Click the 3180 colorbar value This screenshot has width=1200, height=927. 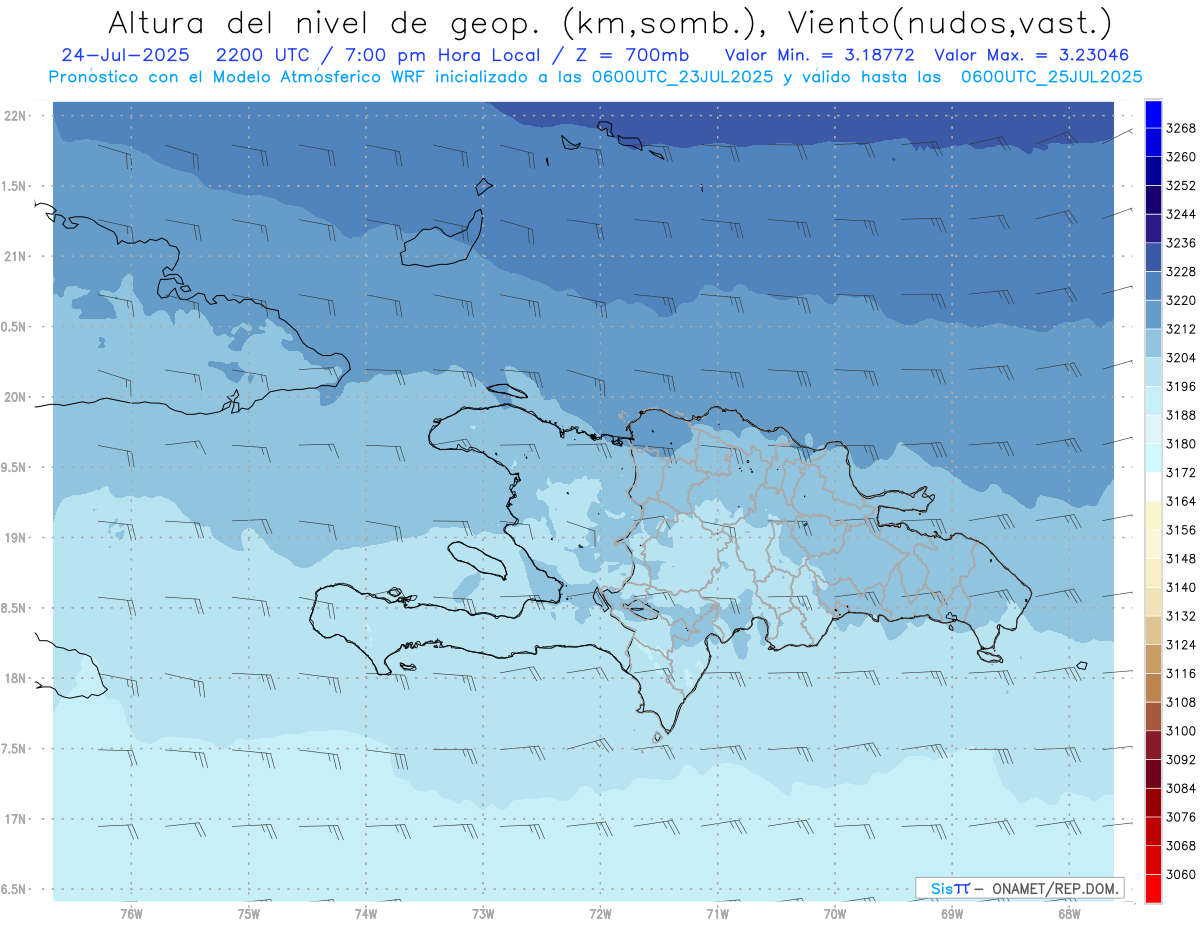point(1181,444)
